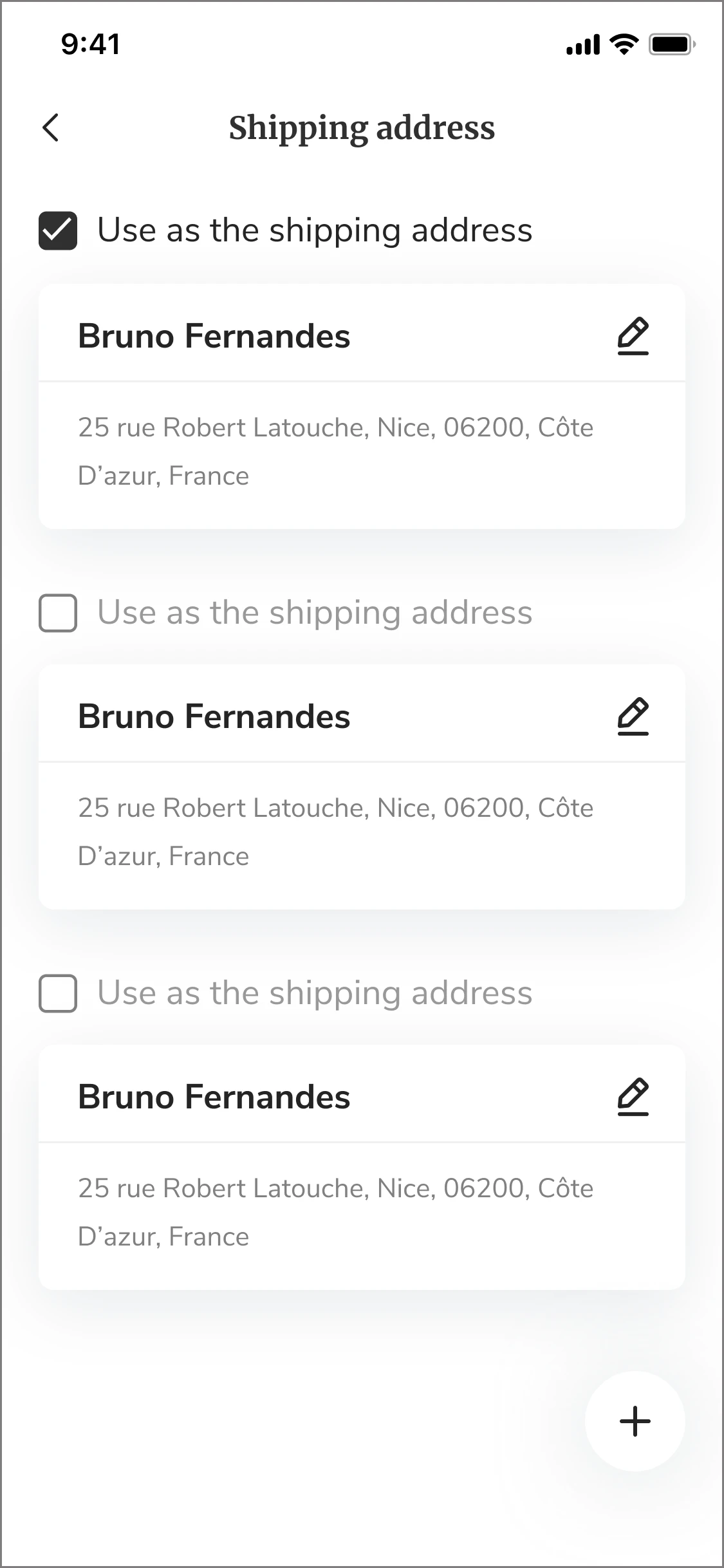The image size is (724, 1568).
Task: Tap the pencil icon on second address card
Action: coord(633,716)
